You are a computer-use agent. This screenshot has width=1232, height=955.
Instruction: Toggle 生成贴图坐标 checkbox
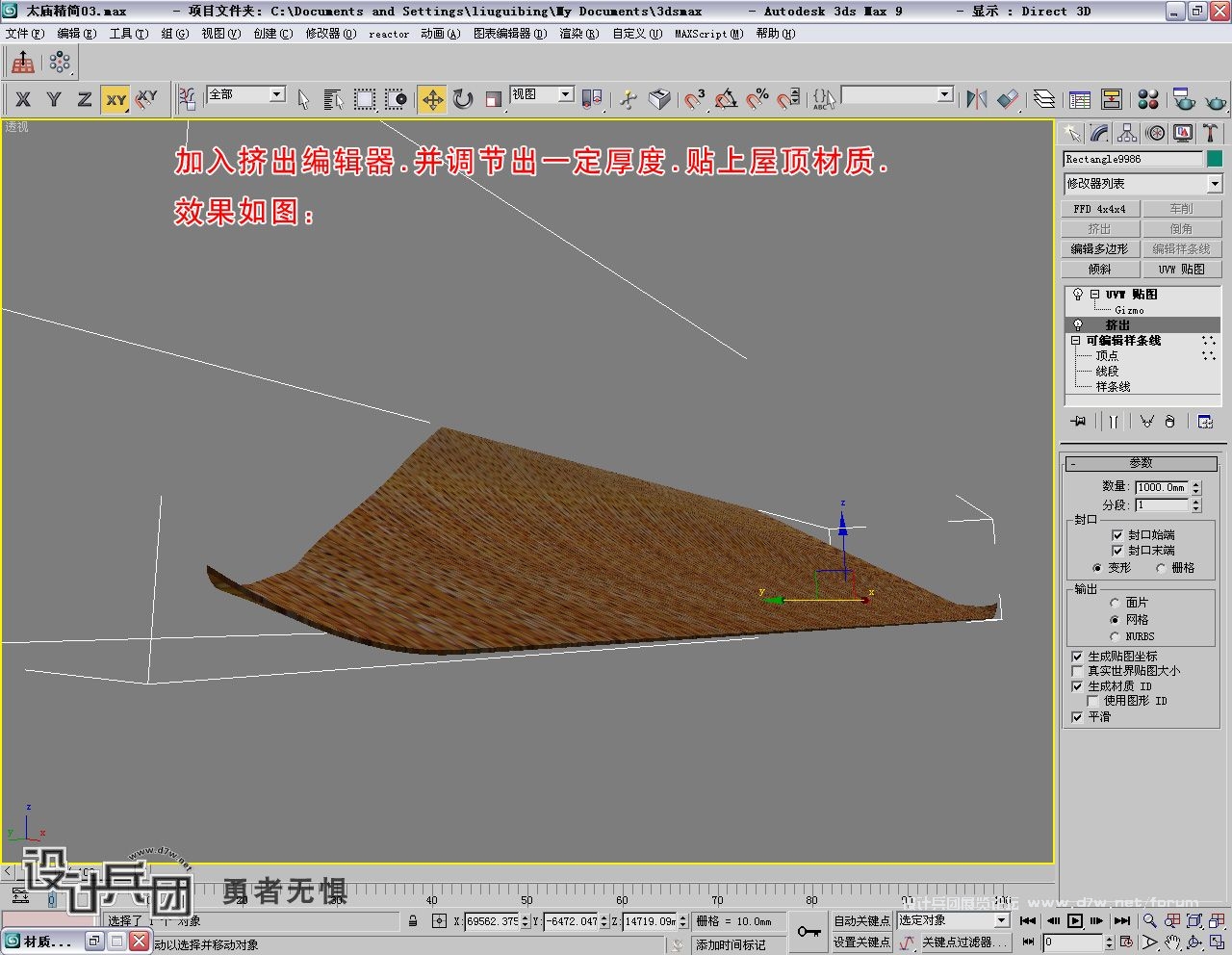(1077, 656)
